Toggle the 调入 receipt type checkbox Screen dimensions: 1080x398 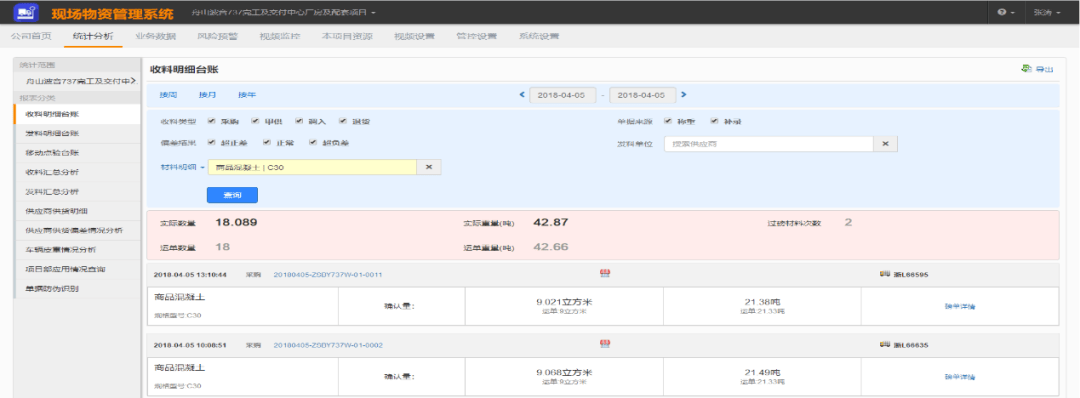(x=300, y=121)
